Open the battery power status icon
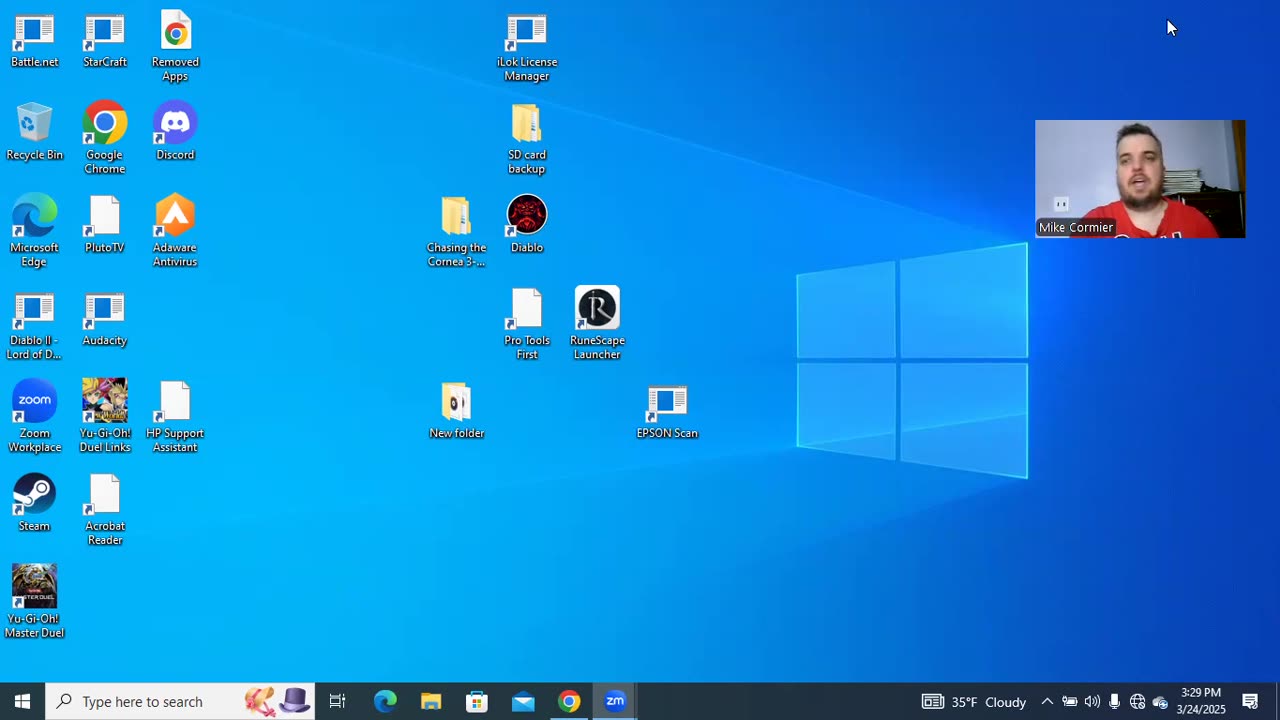The width and height of the screenshot is (1280, 720). tap(1070, 701)
